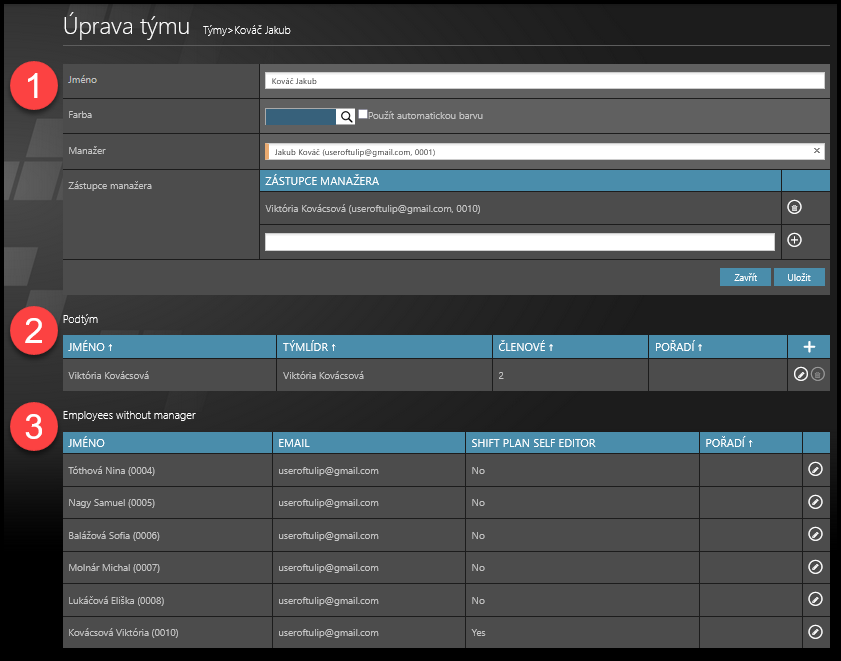The height and width of the screenshot is (661, 841).
Task: Clear the selected manager Jakub Kováč
Action: pos(816,151)
